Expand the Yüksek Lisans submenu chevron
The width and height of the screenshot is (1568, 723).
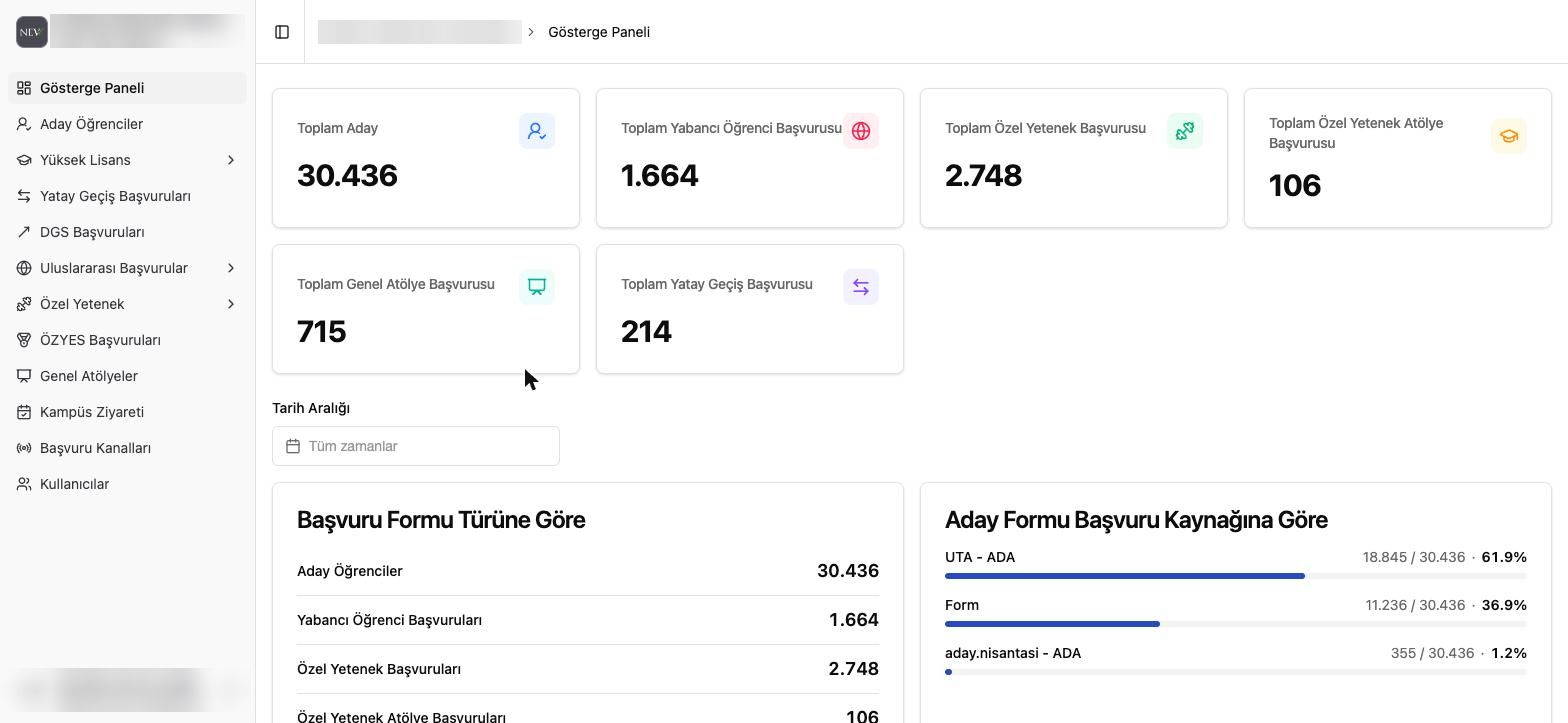click(231, 160)
